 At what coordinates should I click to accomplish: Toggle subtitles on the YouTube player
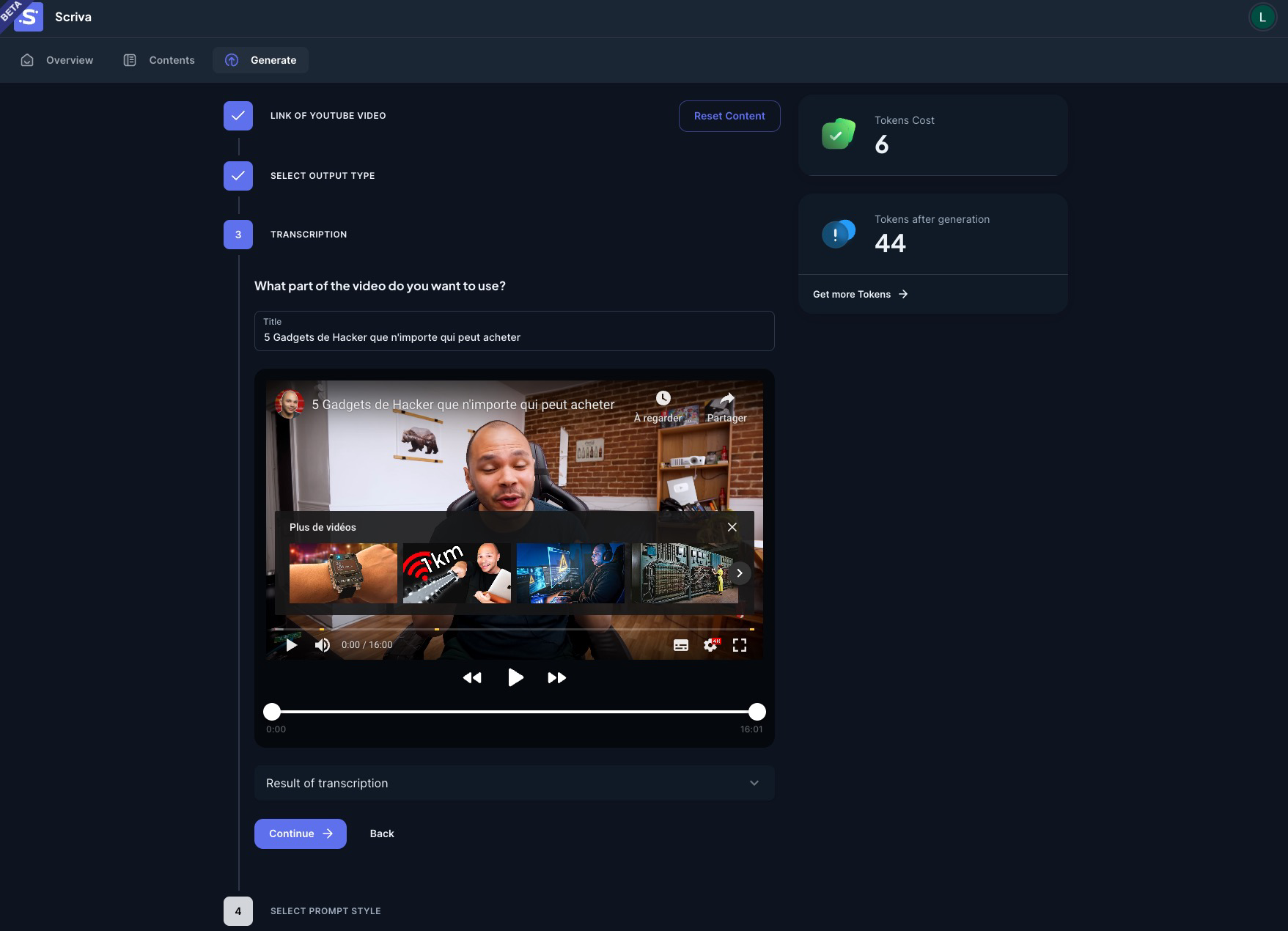[680, 645]
